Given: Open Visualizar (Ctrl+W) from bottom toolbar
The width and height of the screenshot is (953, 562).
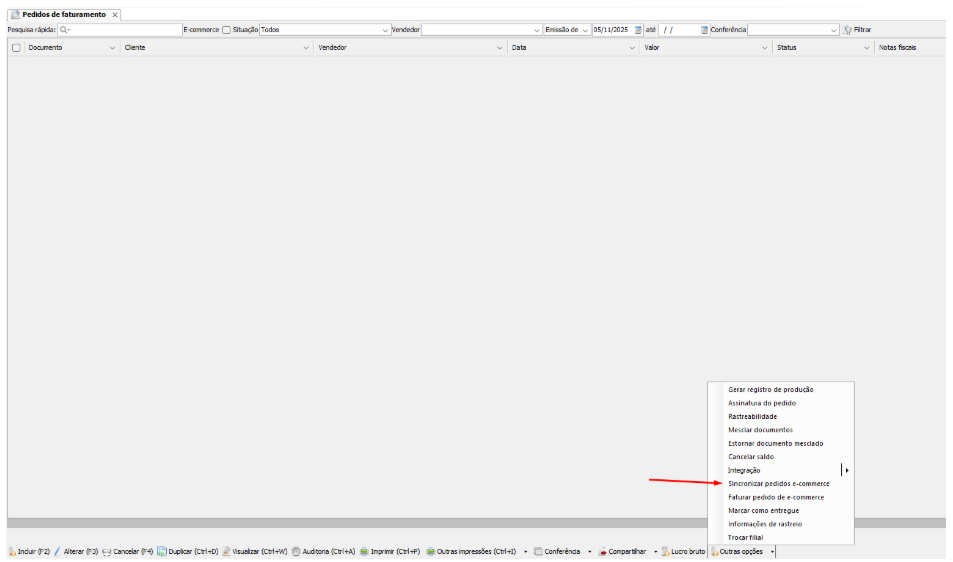Looking at the screenshot, I should tap(228, 551).
